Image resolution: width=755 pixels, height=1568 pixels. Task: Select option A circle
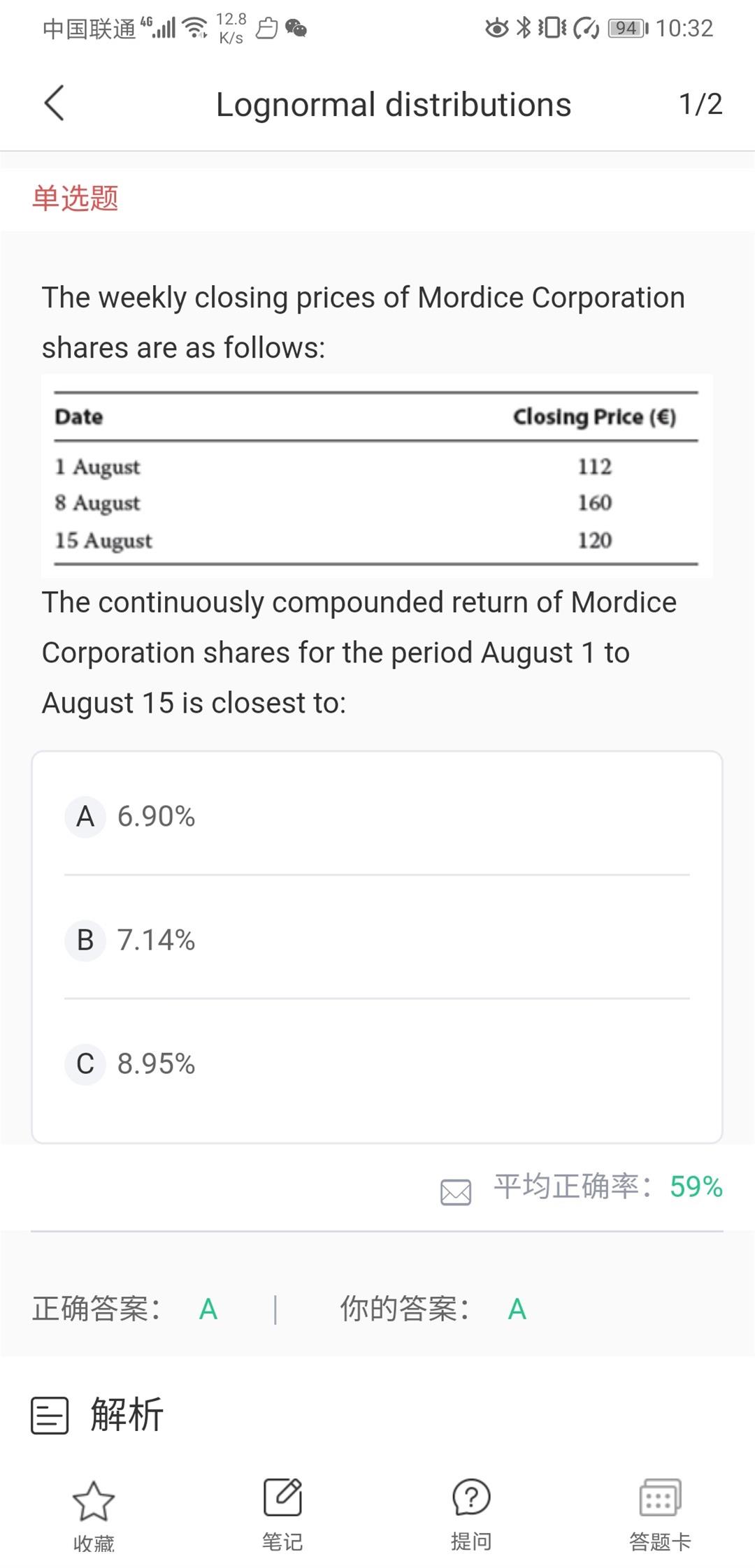click(x=85, y=816)
